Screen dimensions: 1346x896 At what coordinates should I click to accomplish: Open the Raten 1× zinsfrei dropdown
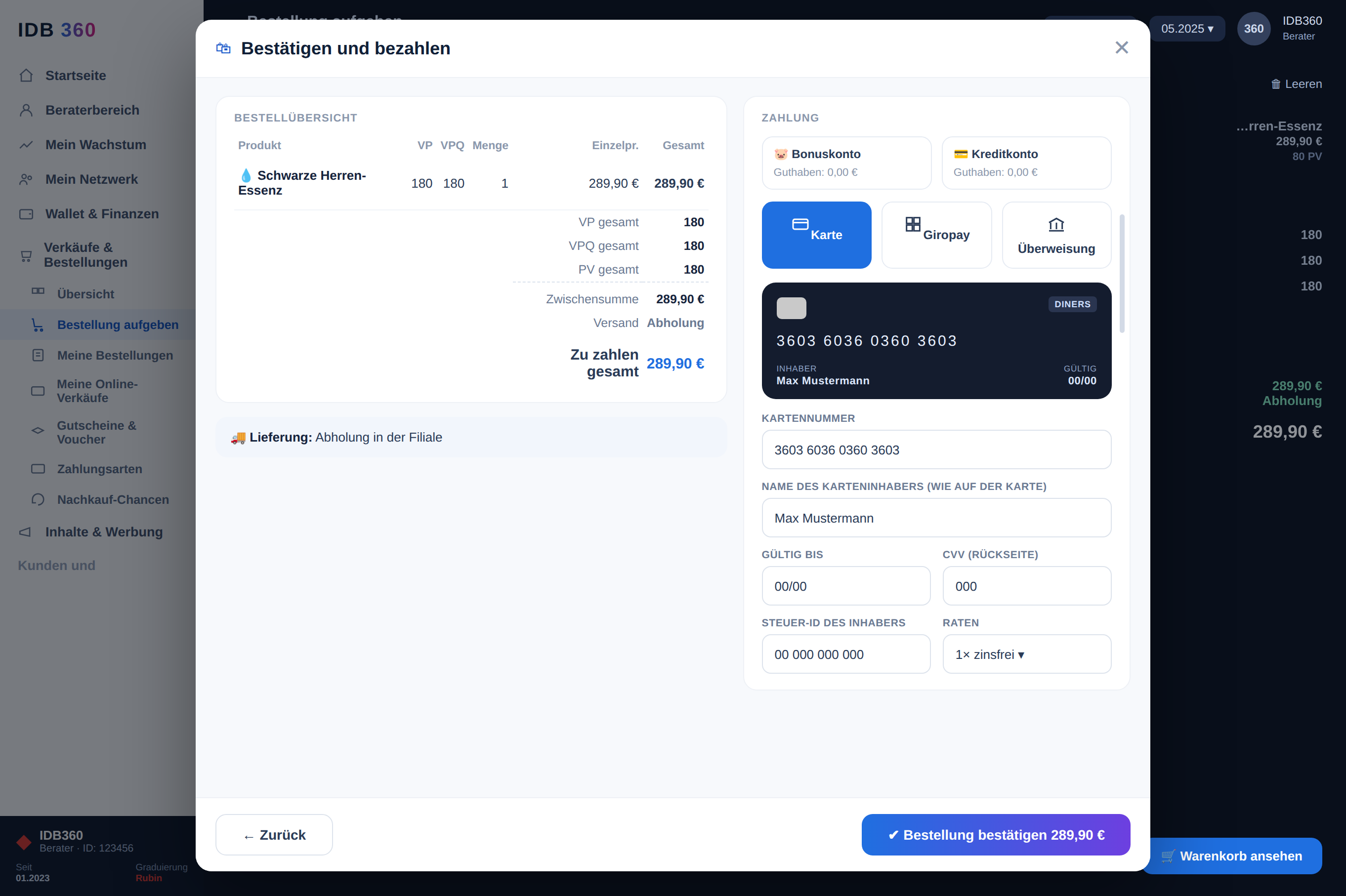[1026, 654]
